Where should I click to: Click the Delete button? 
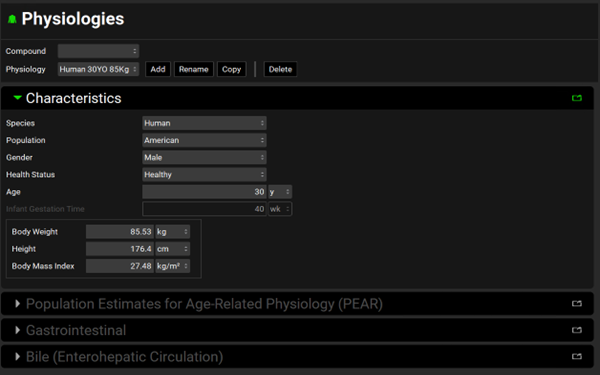click(x=280, y=69)
